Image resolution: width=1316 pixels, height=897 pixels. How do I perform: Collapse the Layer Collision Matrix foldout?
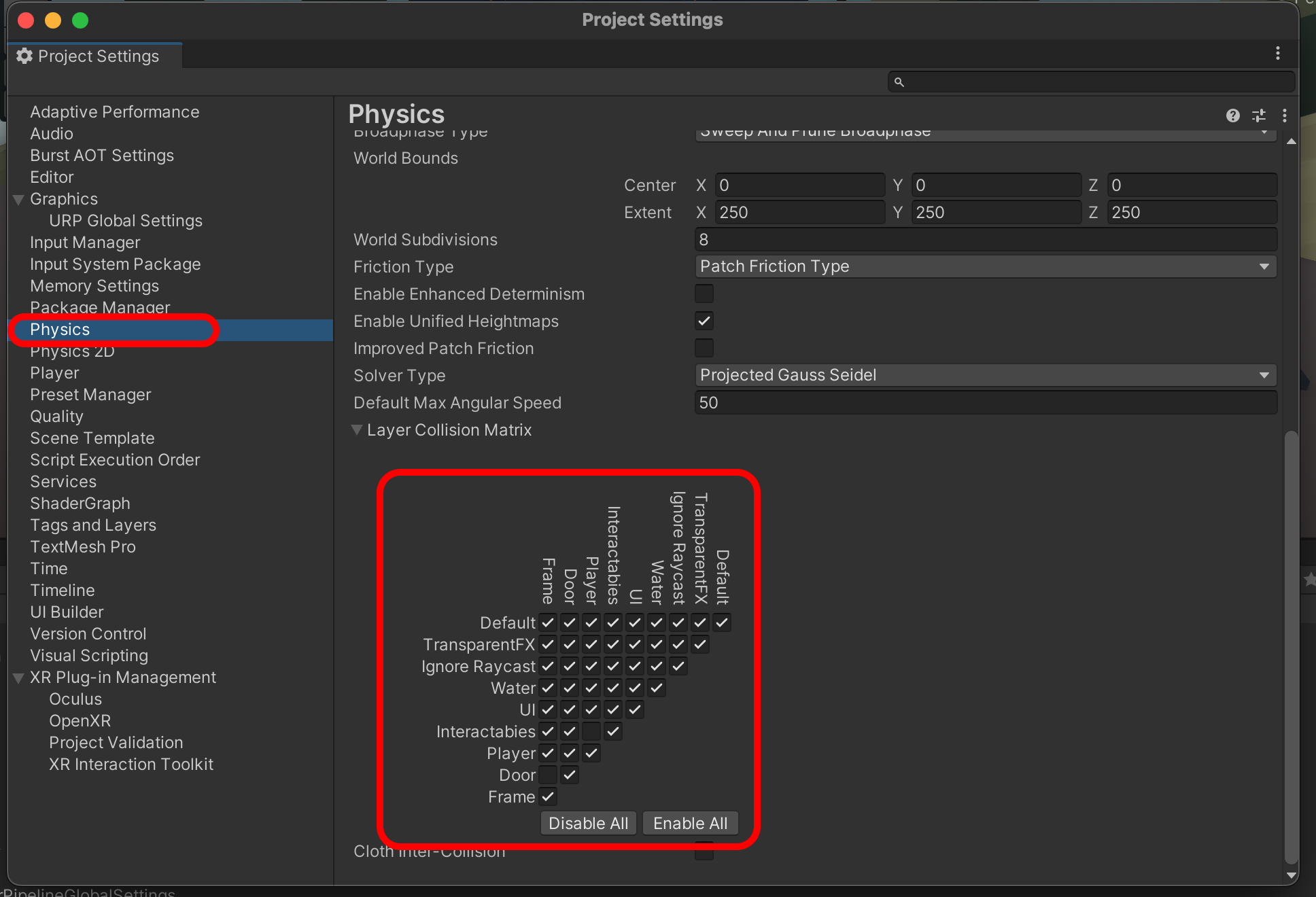(357, 430)
